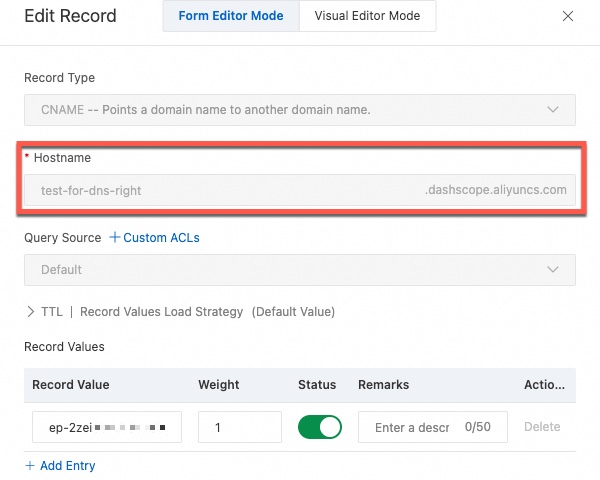Click the Remarks description field

click(412, 427)
